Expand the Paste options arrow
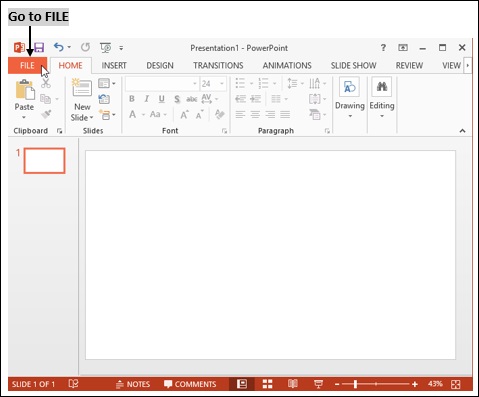The image size is (479, 397). [x=24, y=117]
